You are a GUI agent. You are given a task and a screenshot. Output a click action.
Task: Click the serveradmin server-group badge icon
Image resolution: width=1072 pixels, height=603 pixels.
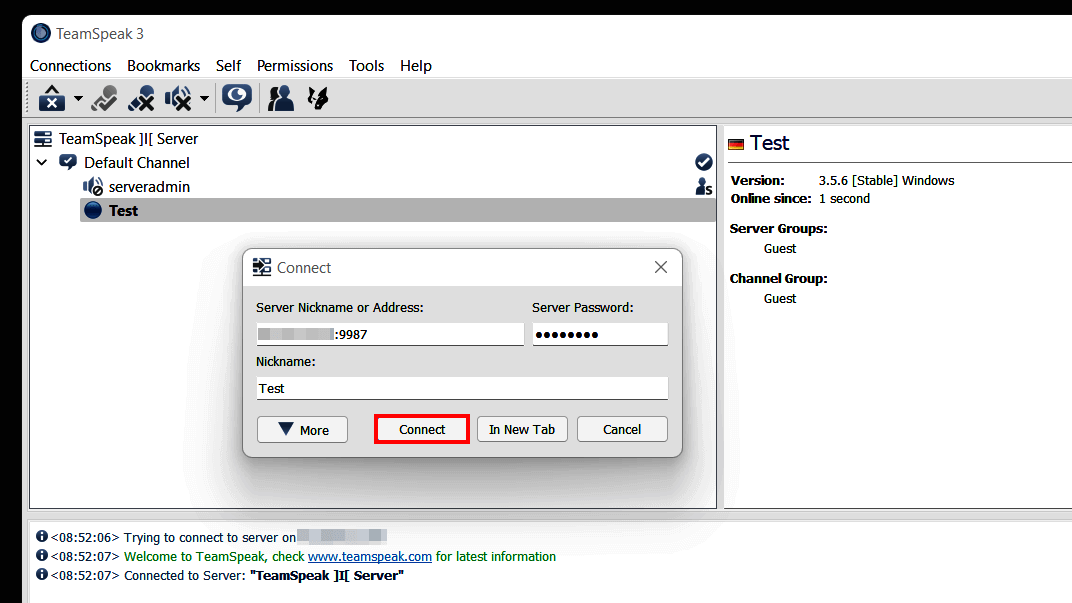(x=704, y=187)
